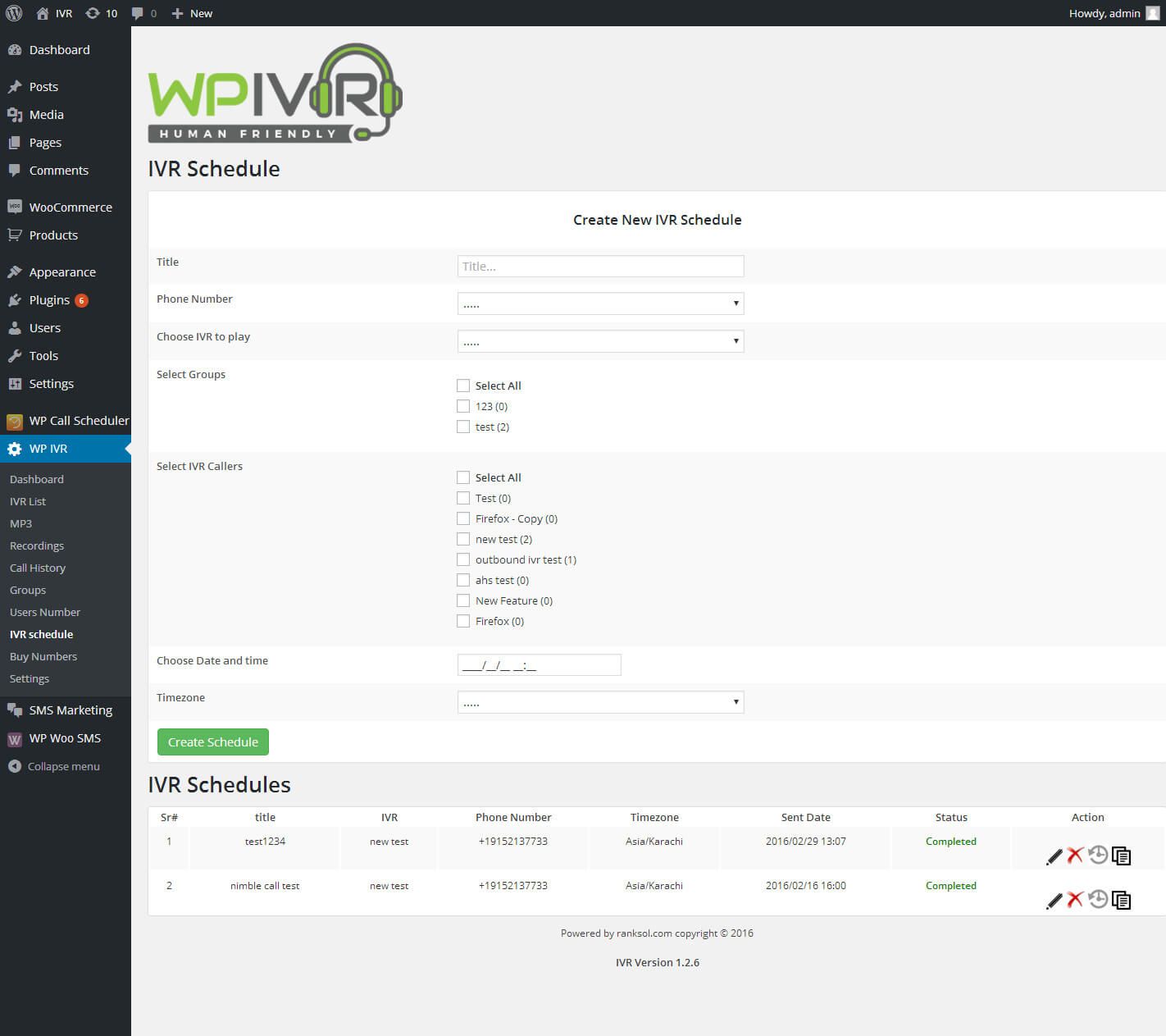
Task: Open Call History in WP IVR submenu
Action: pyautogui.click(x=38, y=568)
